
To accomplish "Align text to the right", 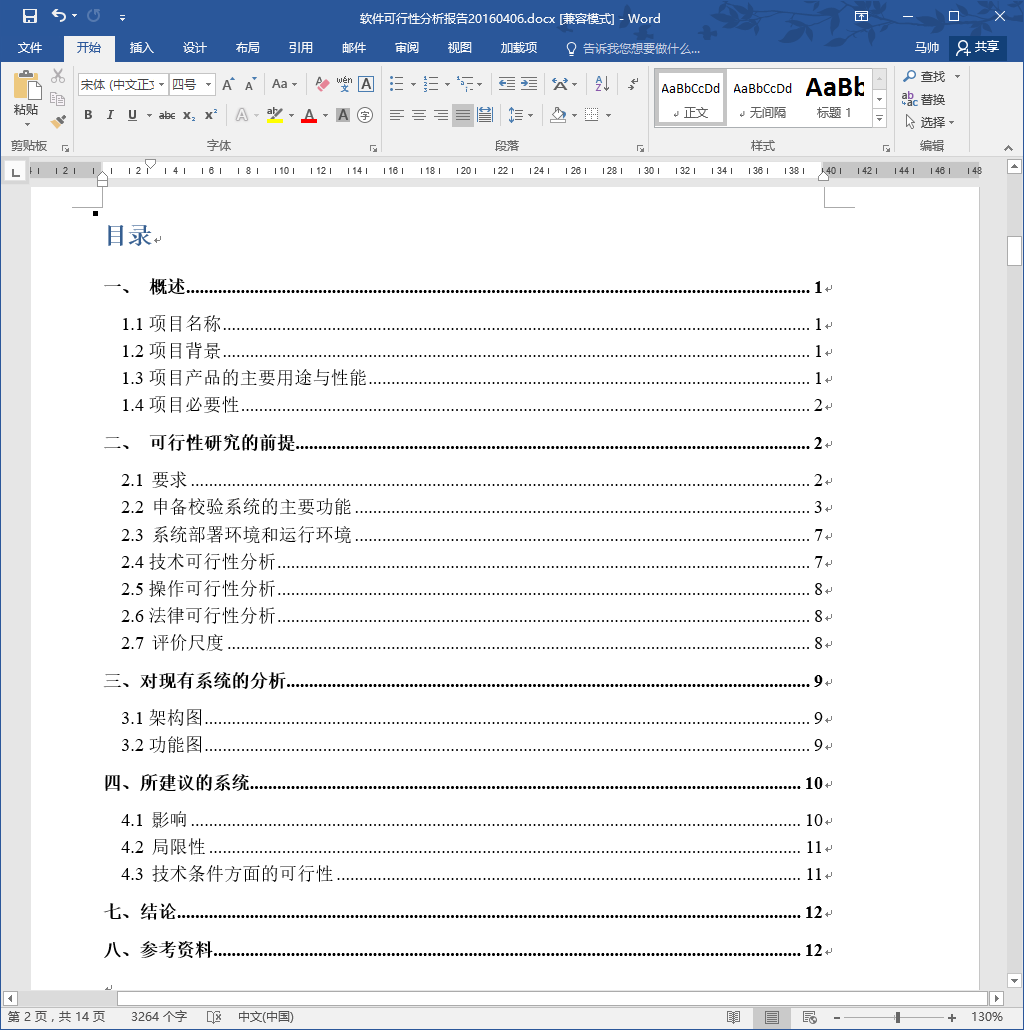I will click(x=441, y=116).
